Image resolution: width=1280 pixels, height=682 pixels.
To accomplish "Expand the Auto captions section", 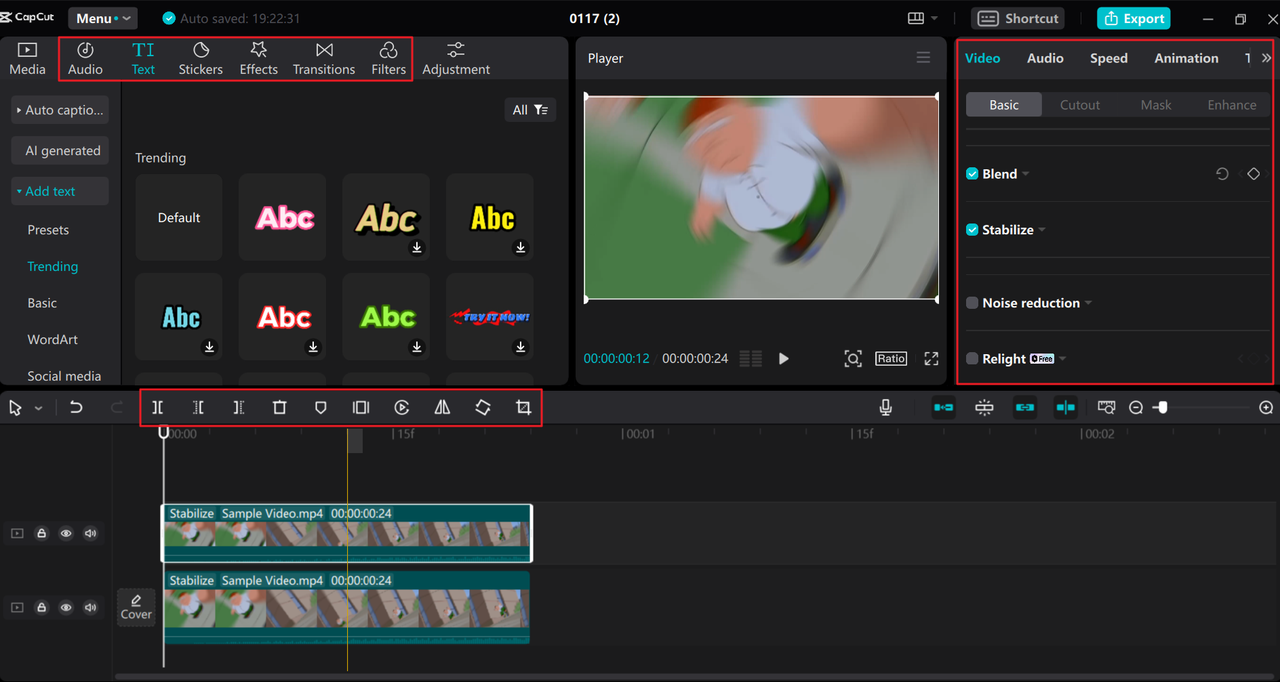I will [60, 110].
